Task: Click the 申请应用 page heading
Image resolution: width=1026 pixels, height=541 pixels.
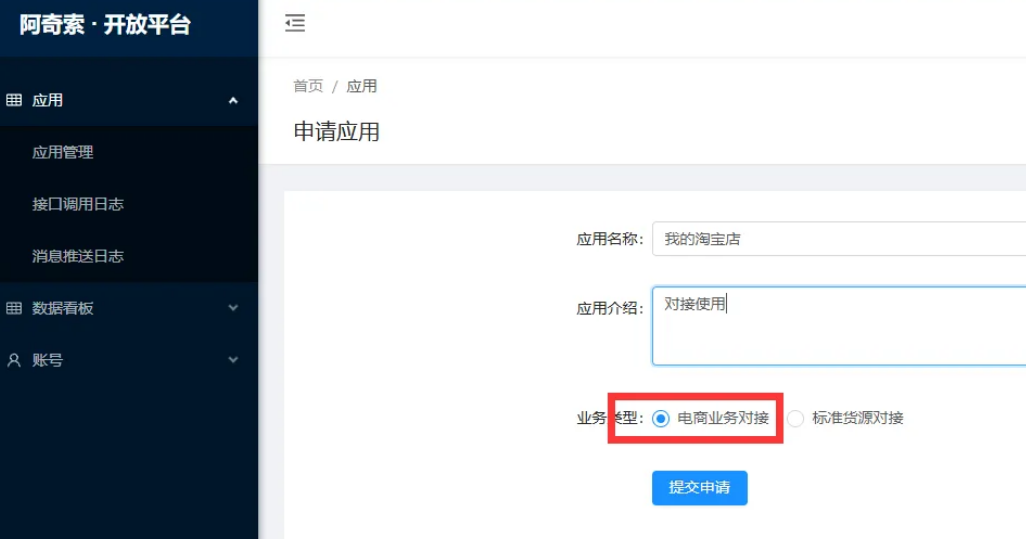Action: click(x=336, y=132)
